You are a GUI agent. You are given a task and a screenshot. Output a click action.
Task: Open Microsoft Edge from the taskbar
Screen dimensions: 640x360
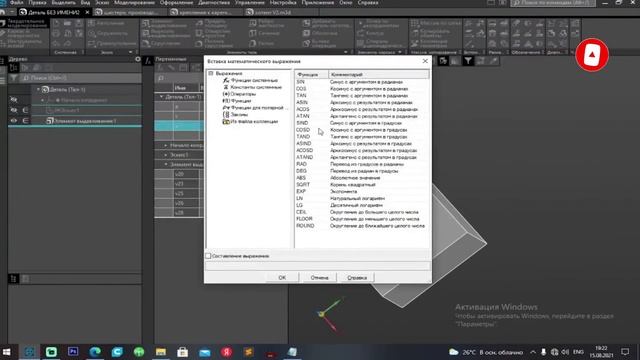(95, 352)
